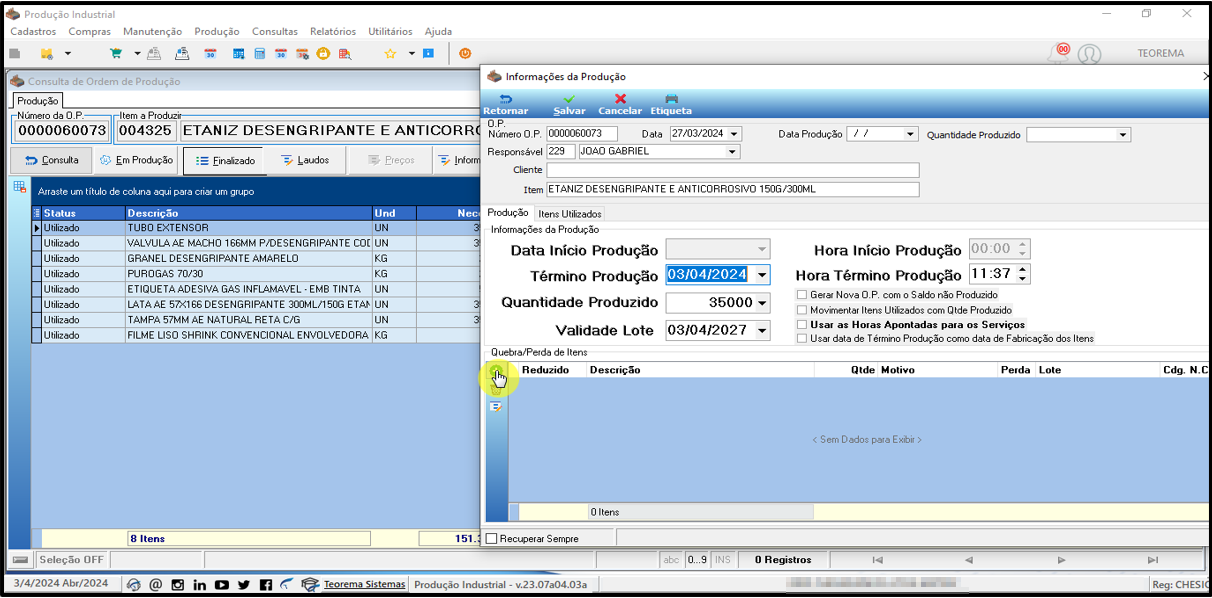Open the Término Produção date dropdown
The height and width of the screenshot is (598, 1212).
762,275
